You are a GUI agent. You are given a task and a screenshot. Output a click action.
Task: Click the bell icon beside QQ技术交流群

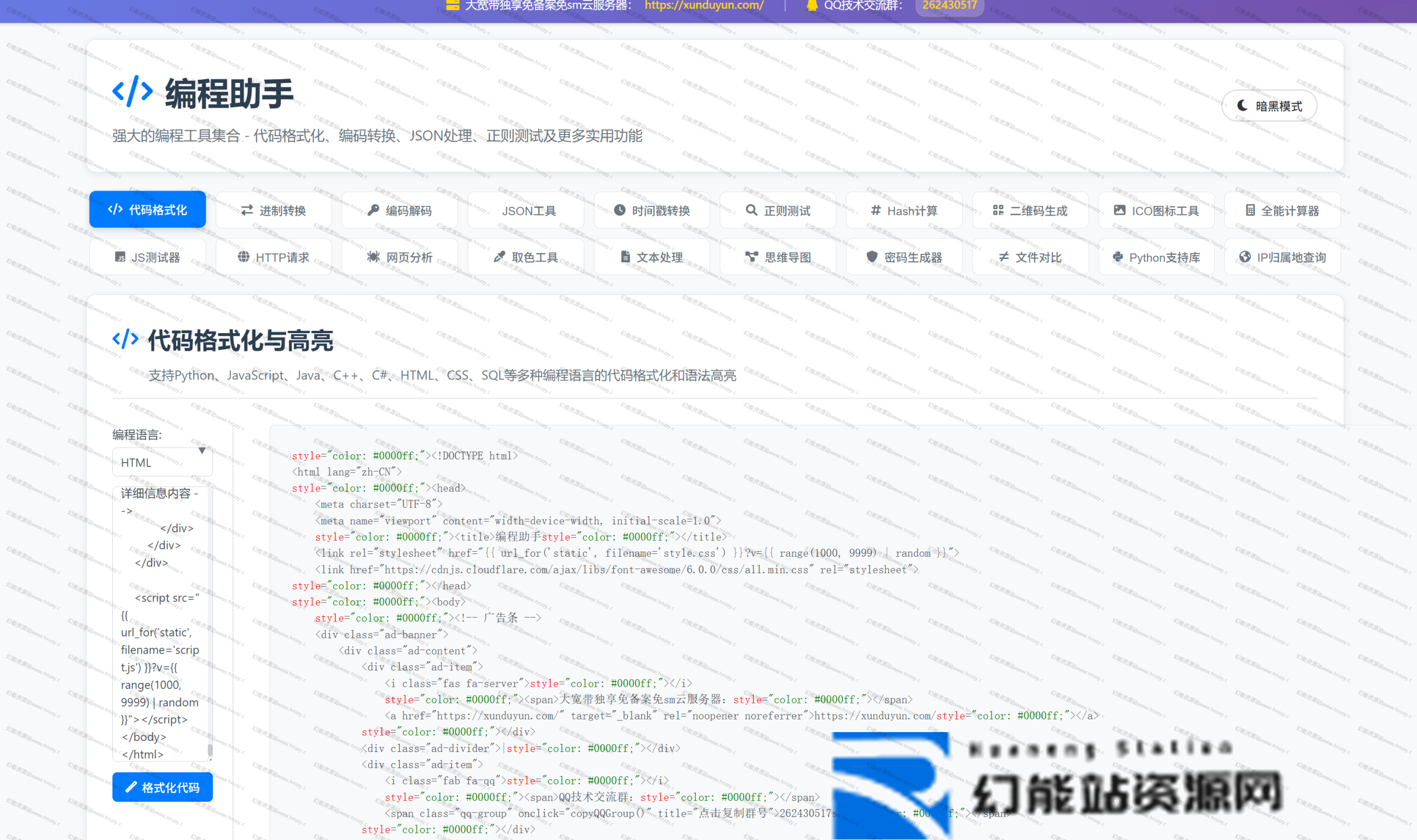coord(812,6)
